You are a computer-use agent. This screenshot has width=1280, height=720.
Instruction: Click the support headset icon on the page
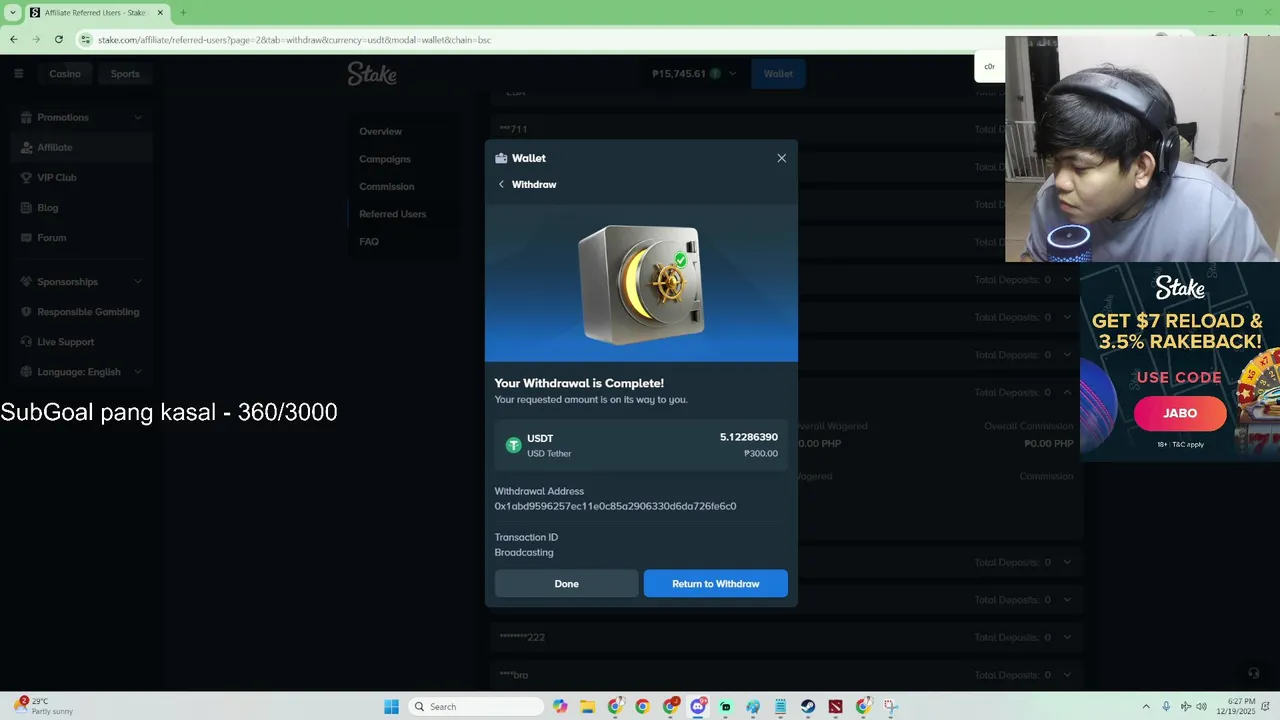[x=1253, y=674]
